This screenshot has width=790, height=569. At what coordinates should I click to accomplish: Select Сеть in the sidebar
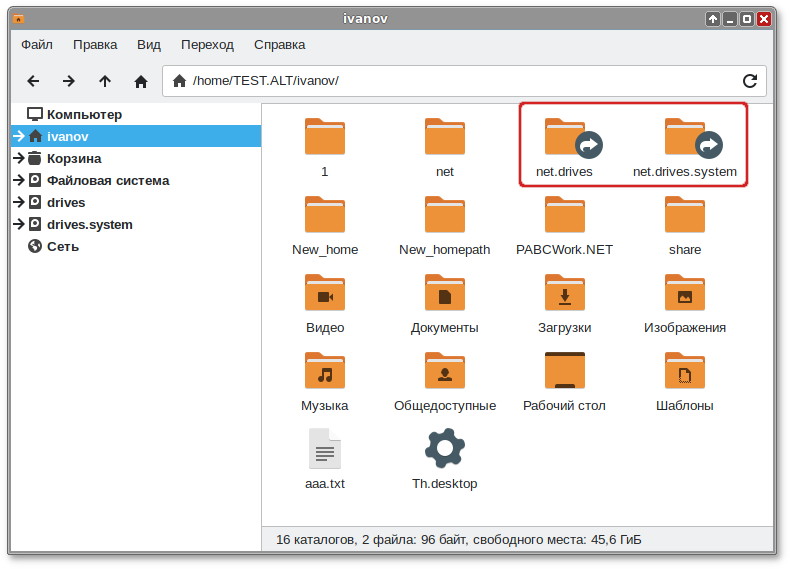pos(63,246)
